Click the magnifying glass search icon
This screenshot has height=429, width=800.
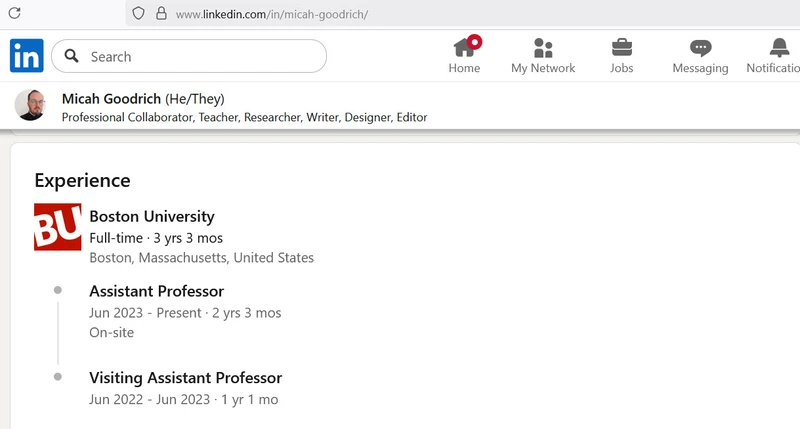(x=72, y=57)
